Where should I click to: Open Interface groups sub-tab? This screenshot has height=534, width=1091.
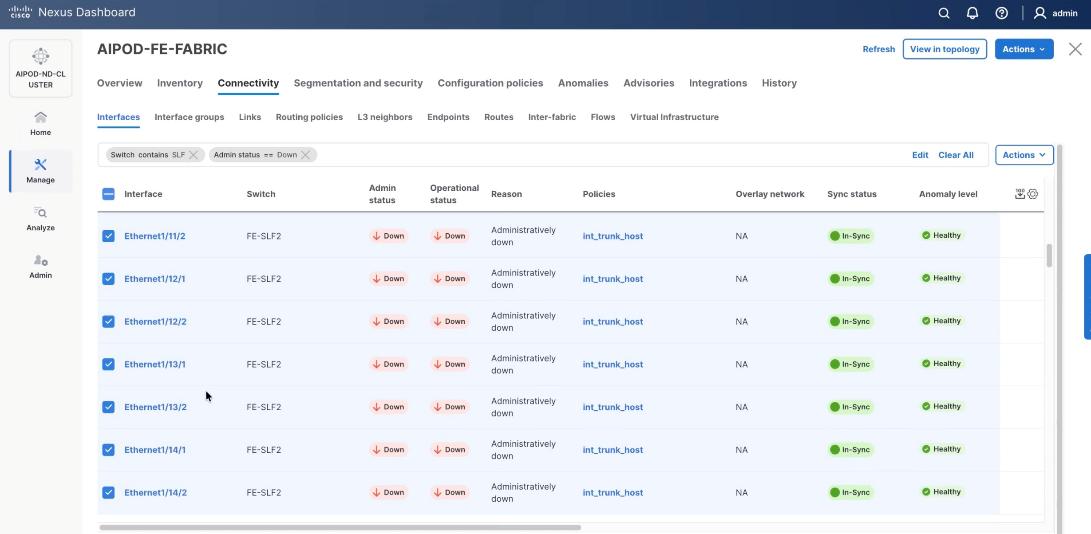189,117
